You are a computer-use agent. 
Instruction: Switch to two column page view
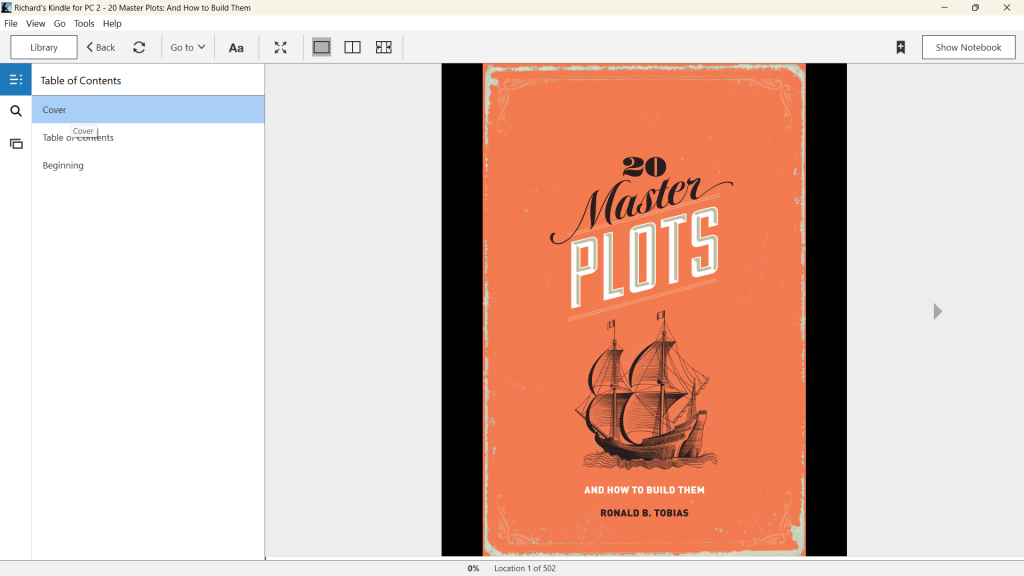(352, 47)
